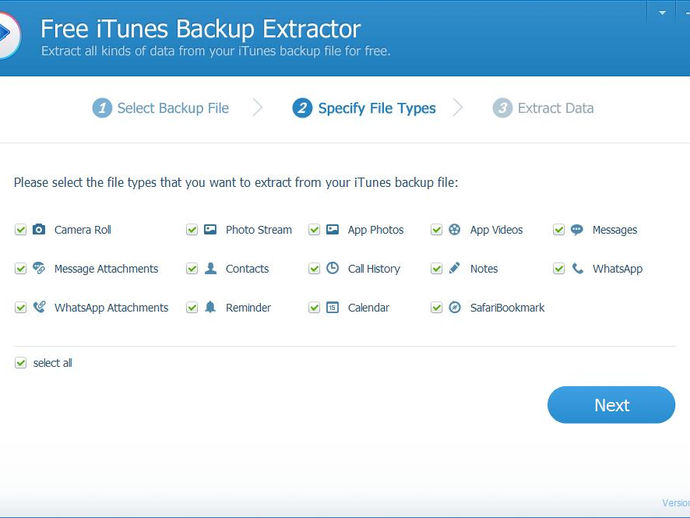Click the Reminder bell icon
This screenshot has width=690, height=518.
pyautogui.click(x=210, y=307)
